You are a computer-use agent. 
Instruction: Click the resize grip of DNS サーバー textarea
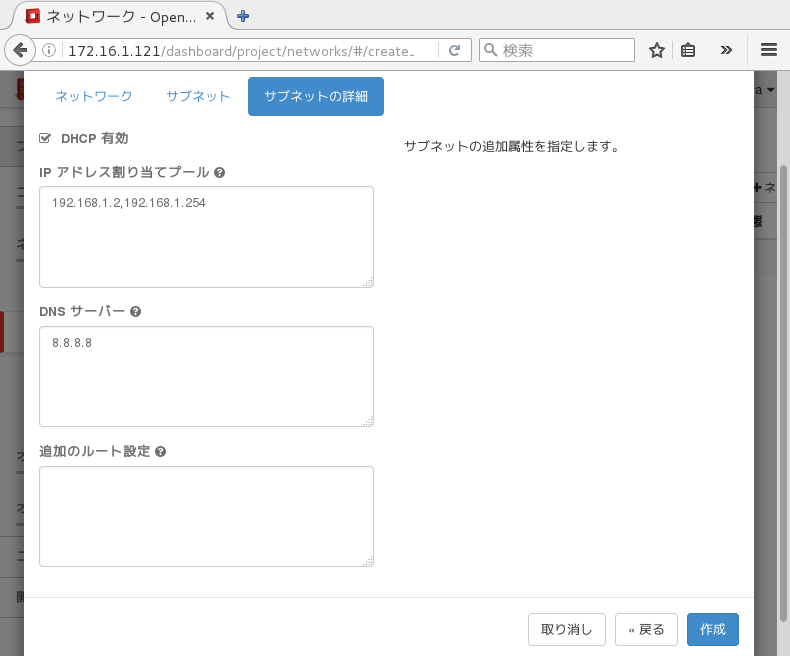tap(368, 422)
